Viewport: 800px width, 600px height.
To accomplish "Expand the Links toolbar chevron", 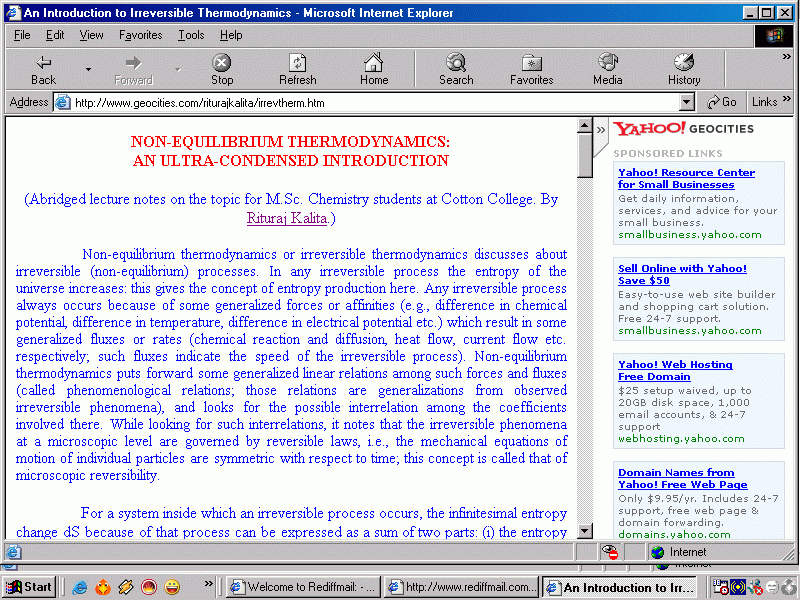I will (x=786, y=98).
